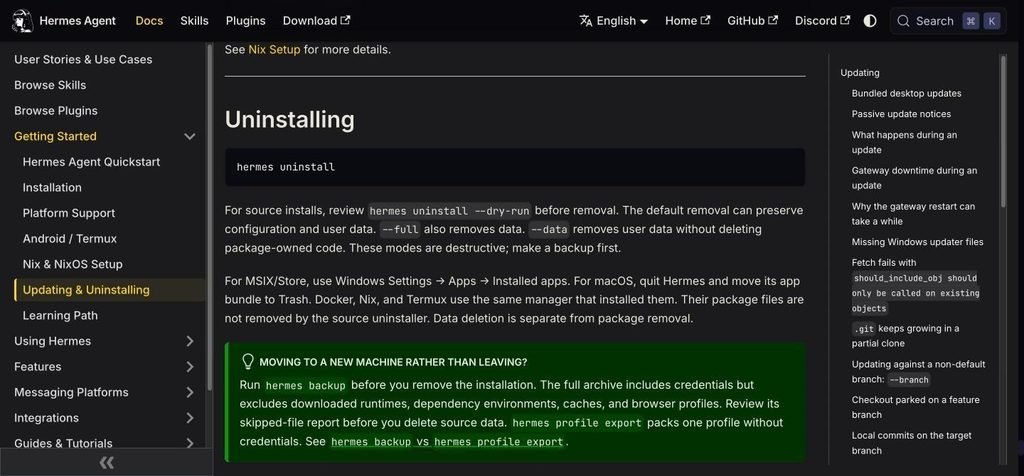Expand the Features chevron

tap(189, 367)
